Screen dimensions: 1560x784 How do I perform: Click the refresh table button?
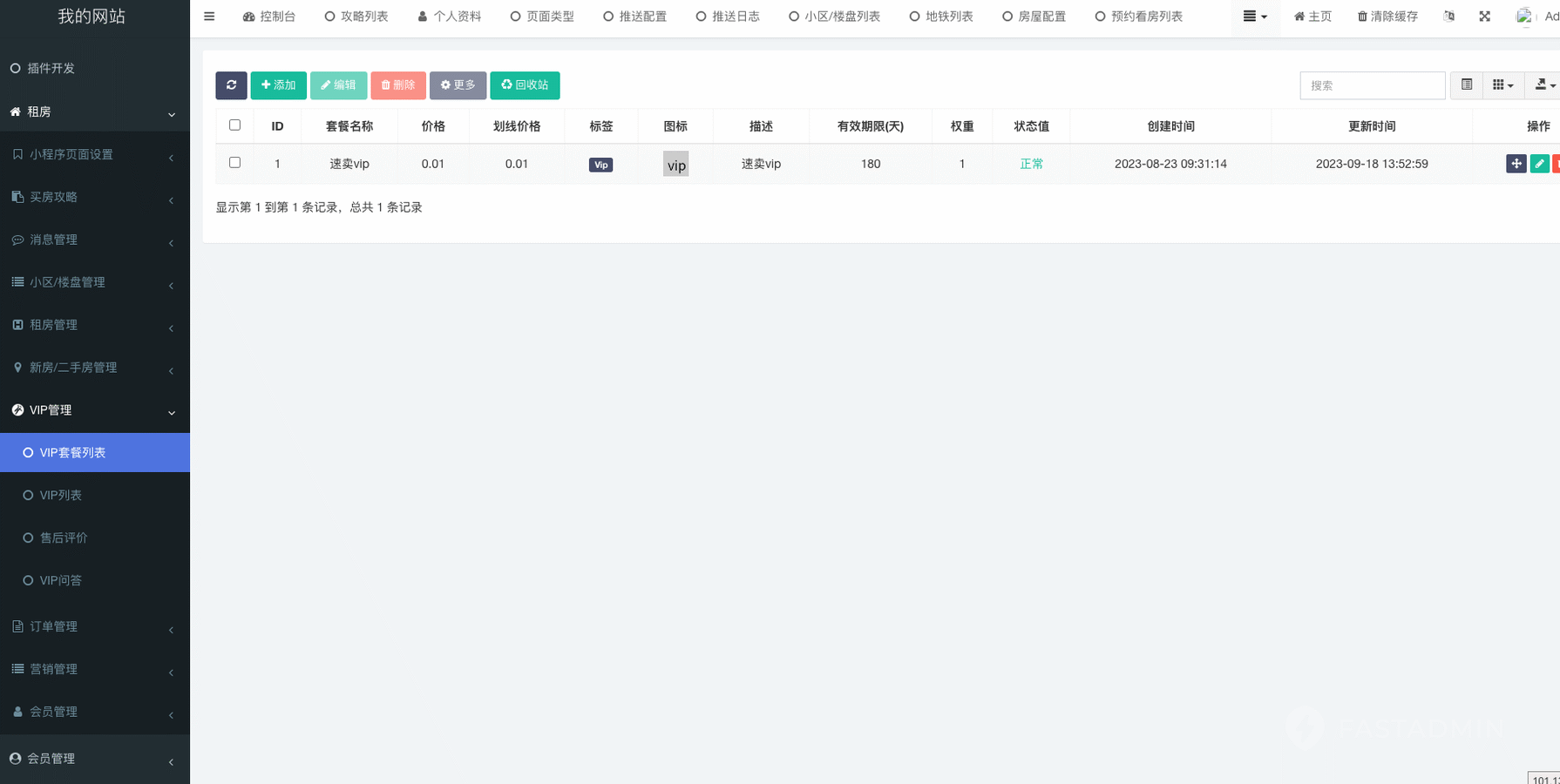pos(231,85)
